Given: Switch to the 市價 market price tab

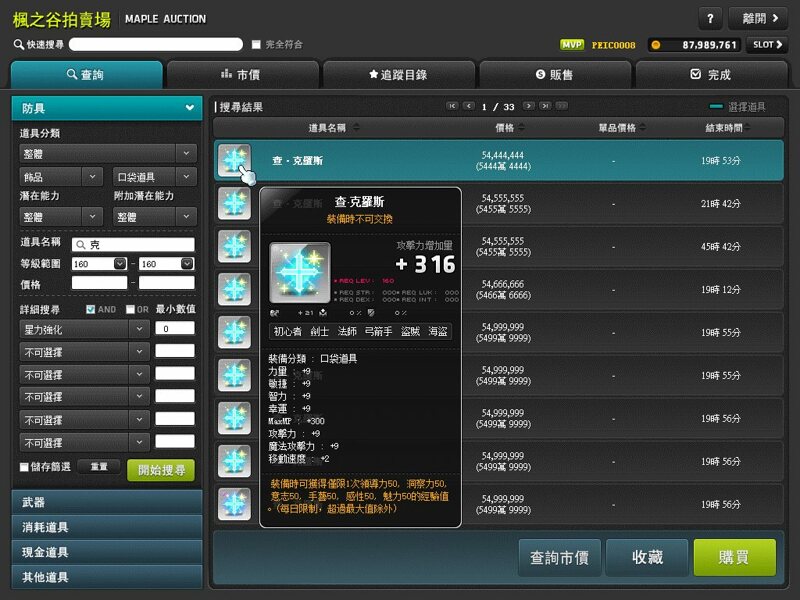Looking at the screenshot, I should coord(242,75).
